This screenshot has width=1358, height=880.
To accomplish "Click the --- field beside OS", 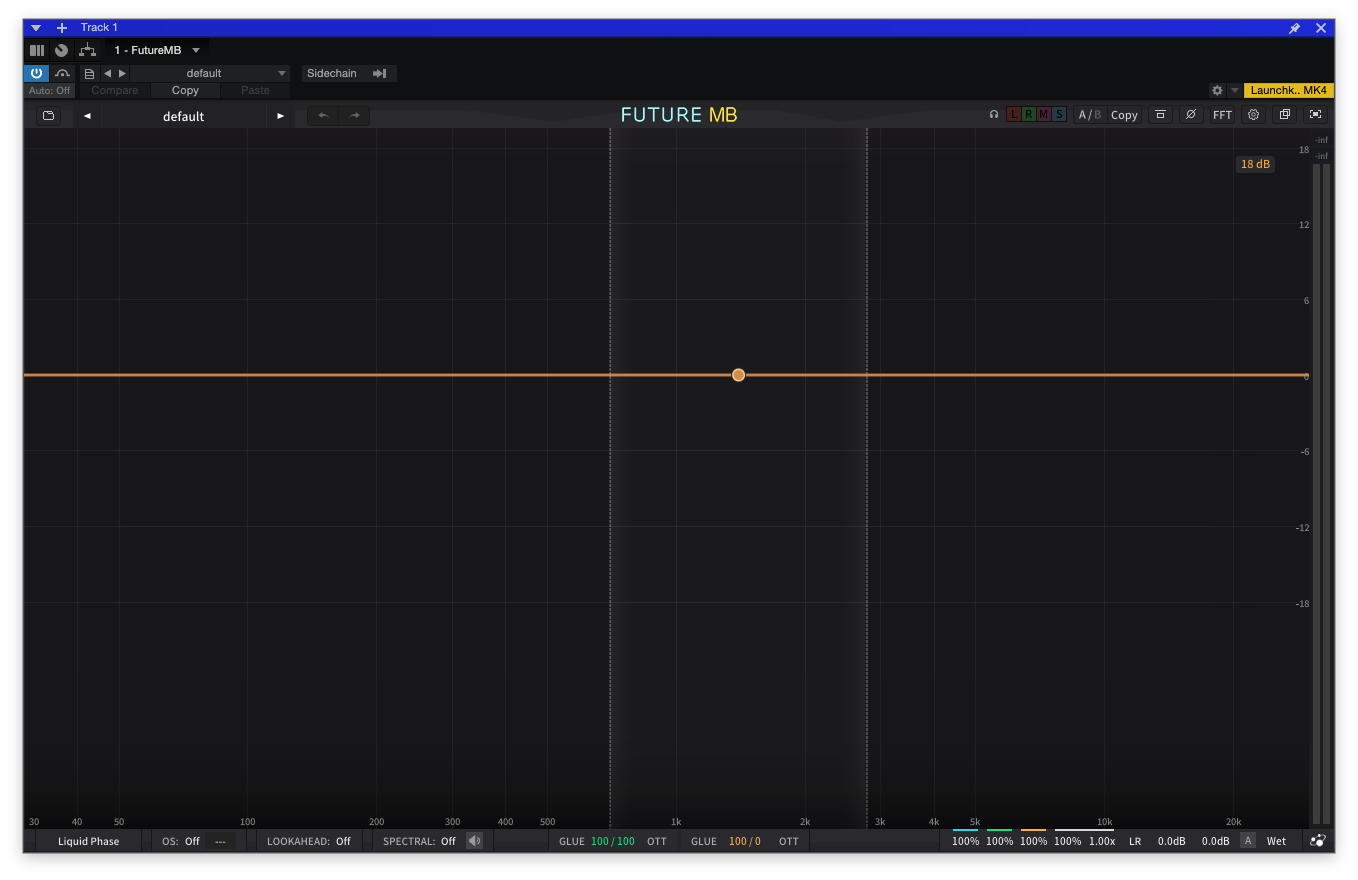I will pyautogui.click(x=221, y=841).
